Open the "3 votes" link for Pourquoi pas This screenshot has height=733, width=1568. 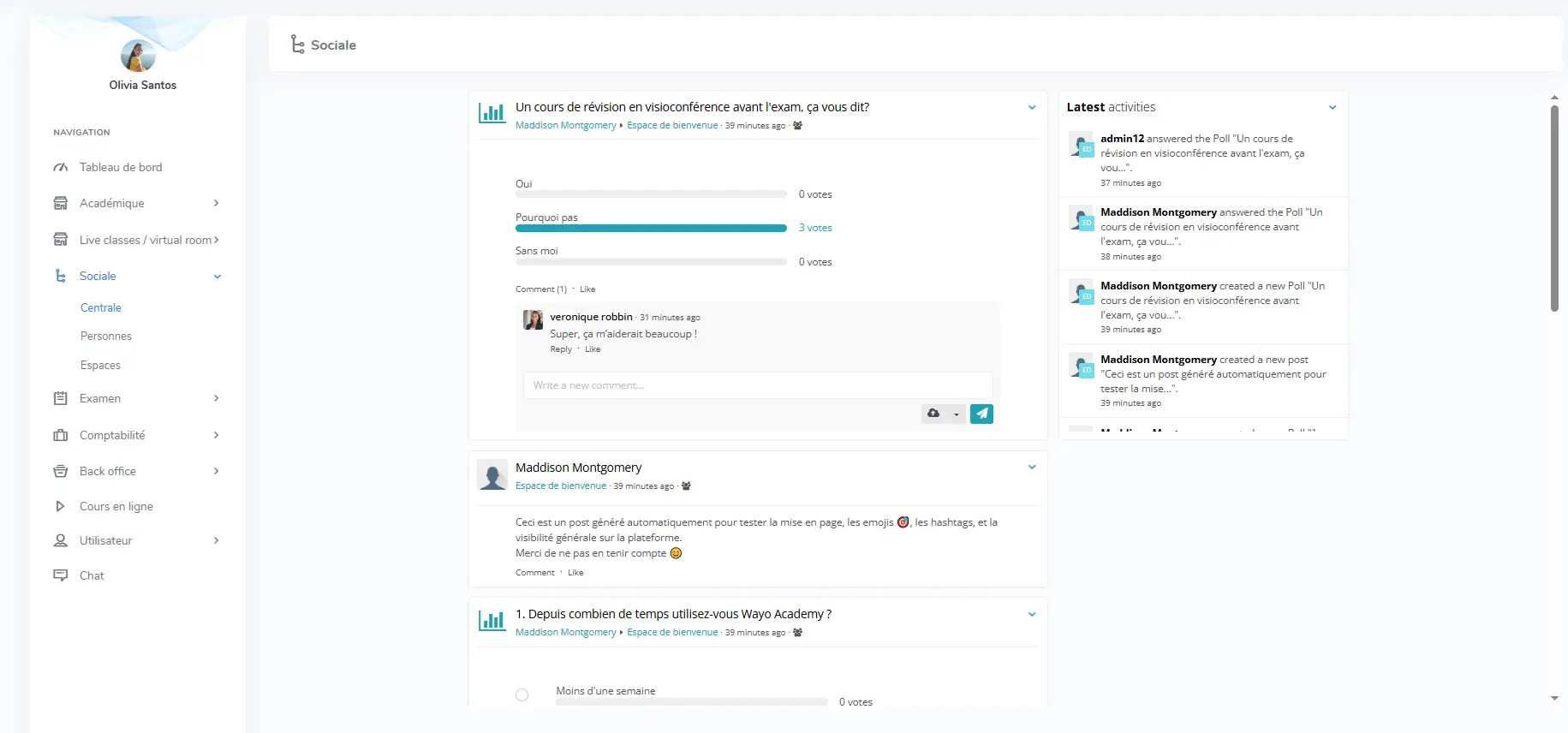[x=814, y=228]
